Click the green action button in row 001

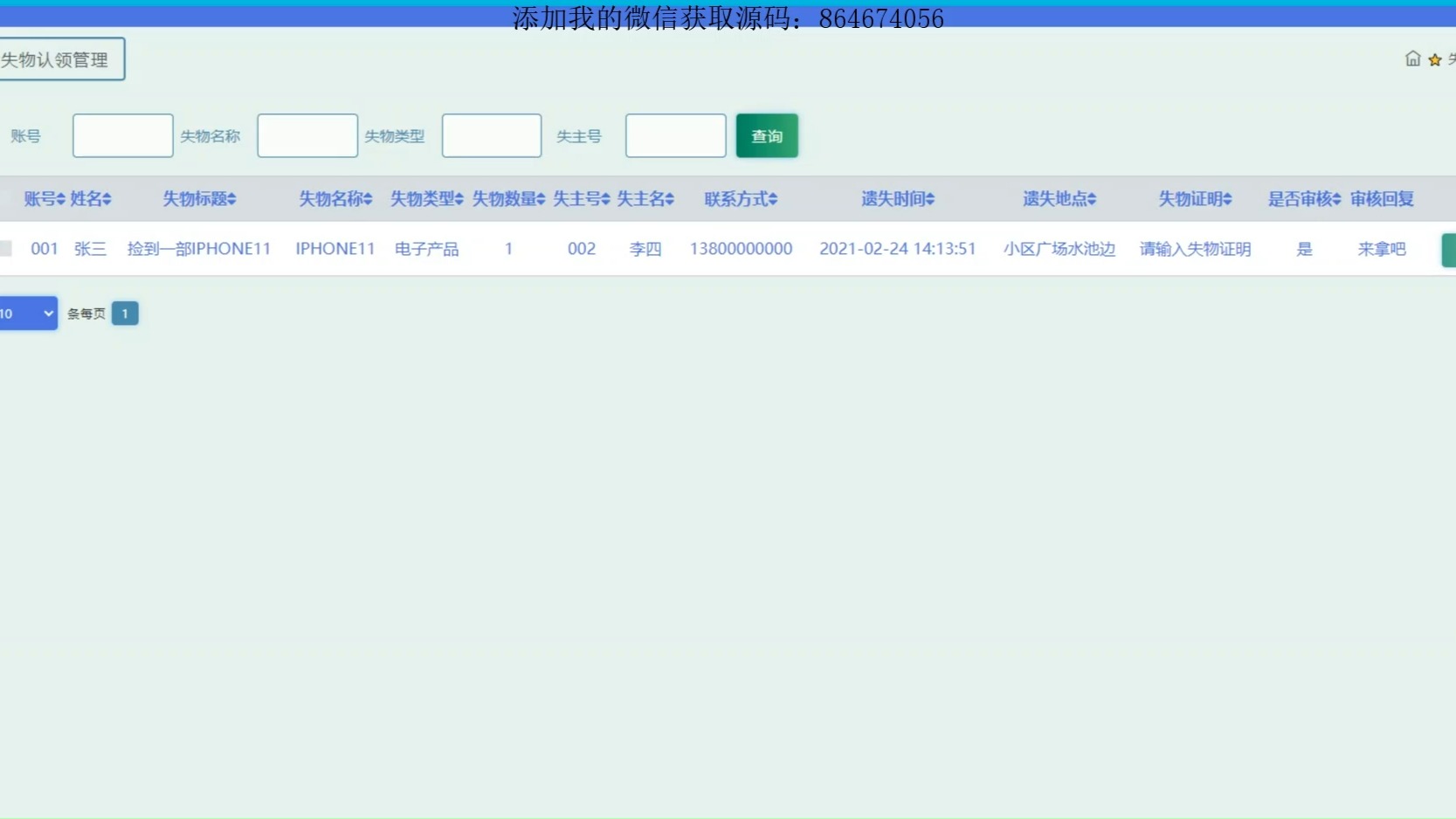pyautogui.click(x=1449, y=250)
